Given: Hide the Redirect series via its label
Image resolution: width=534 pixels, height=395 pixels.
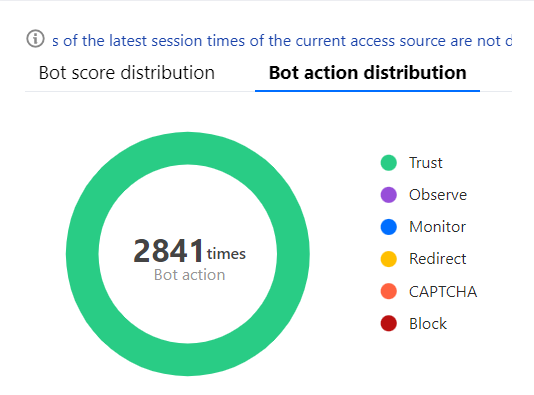Looking at the screenshot, I should (438, 259).
